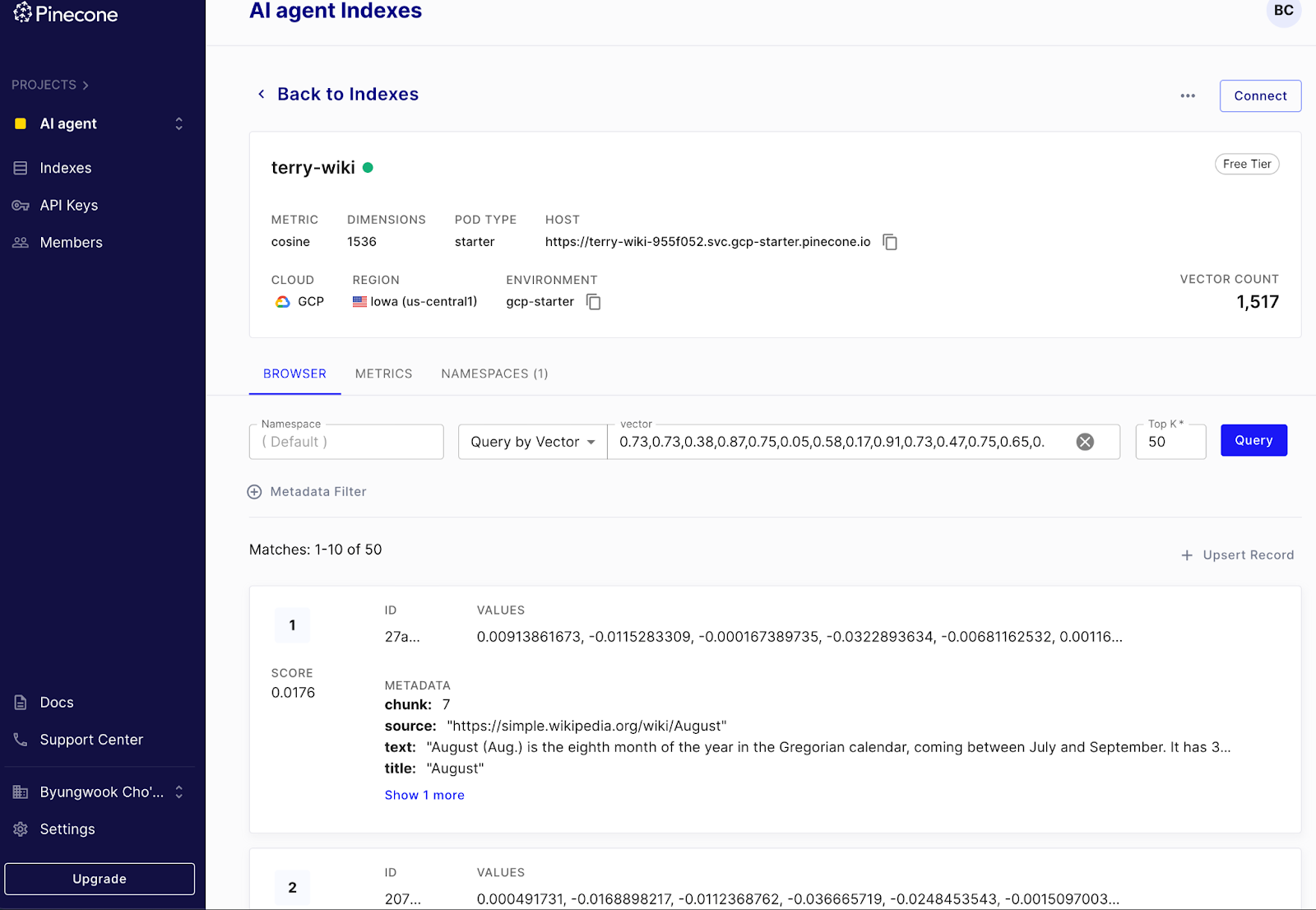Screen dimensions: 1316x910
Task: Add a Metadata Filter
Action: pyautogui.click(x=307, y=491)
